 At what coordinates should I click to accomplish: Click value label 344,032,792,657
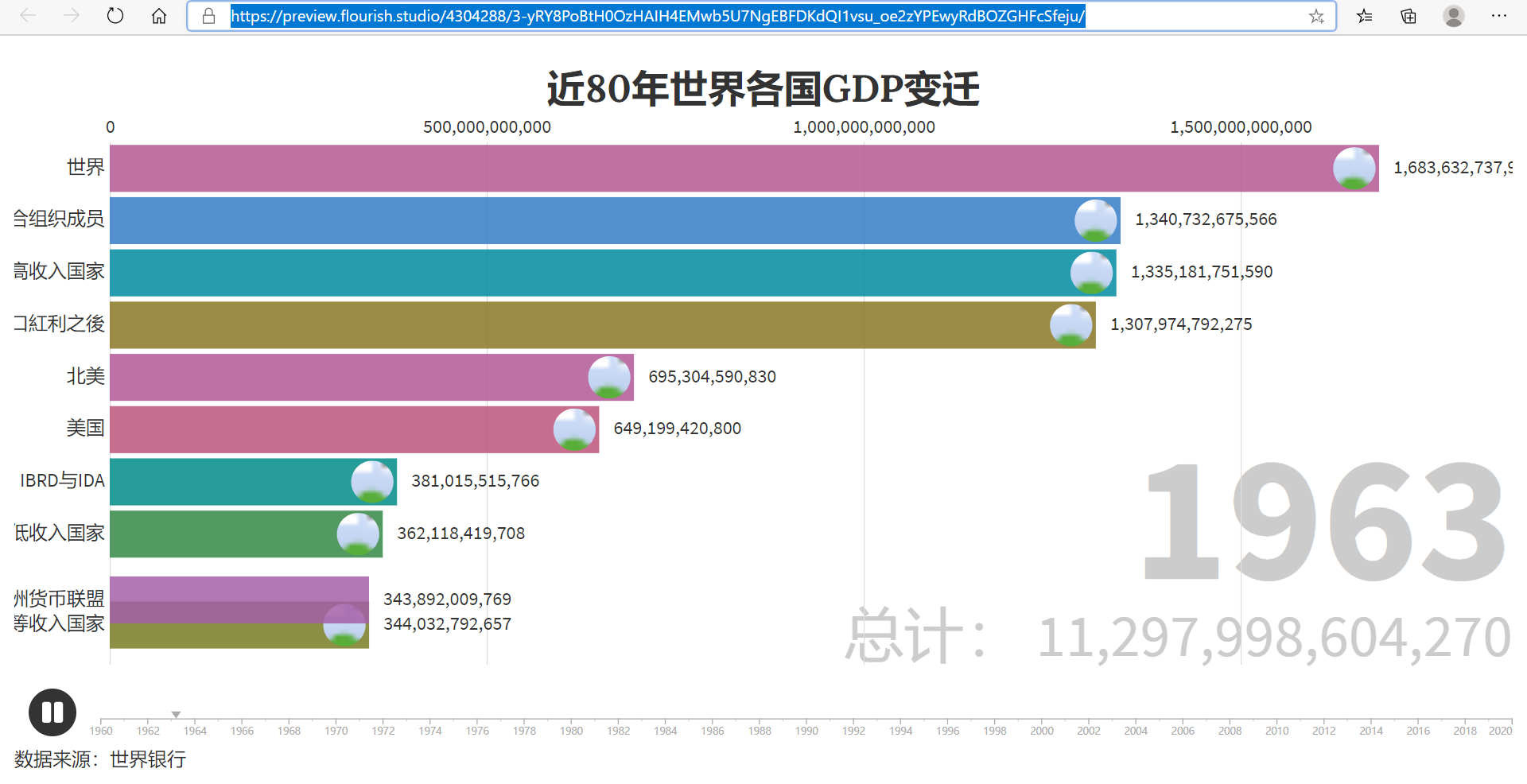click(x=447, y=624)
